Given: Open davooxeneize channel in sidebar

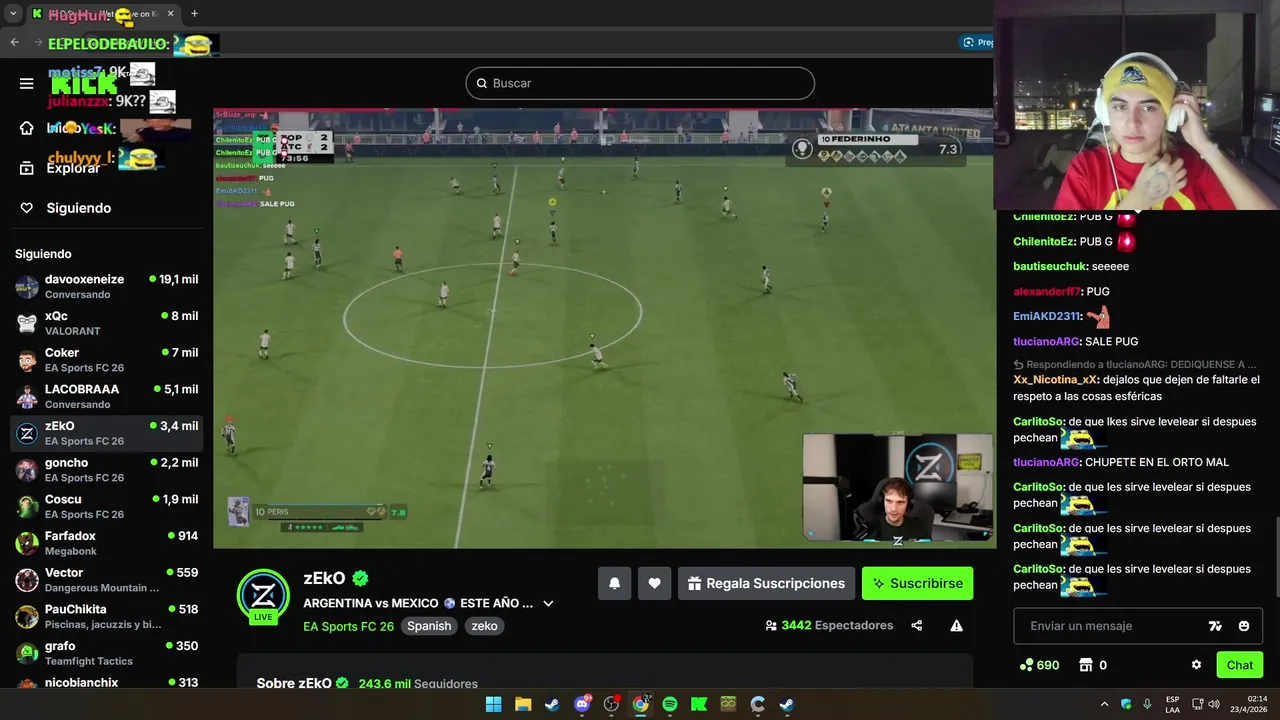Looking at the screenshot, I should click(106, 287).
